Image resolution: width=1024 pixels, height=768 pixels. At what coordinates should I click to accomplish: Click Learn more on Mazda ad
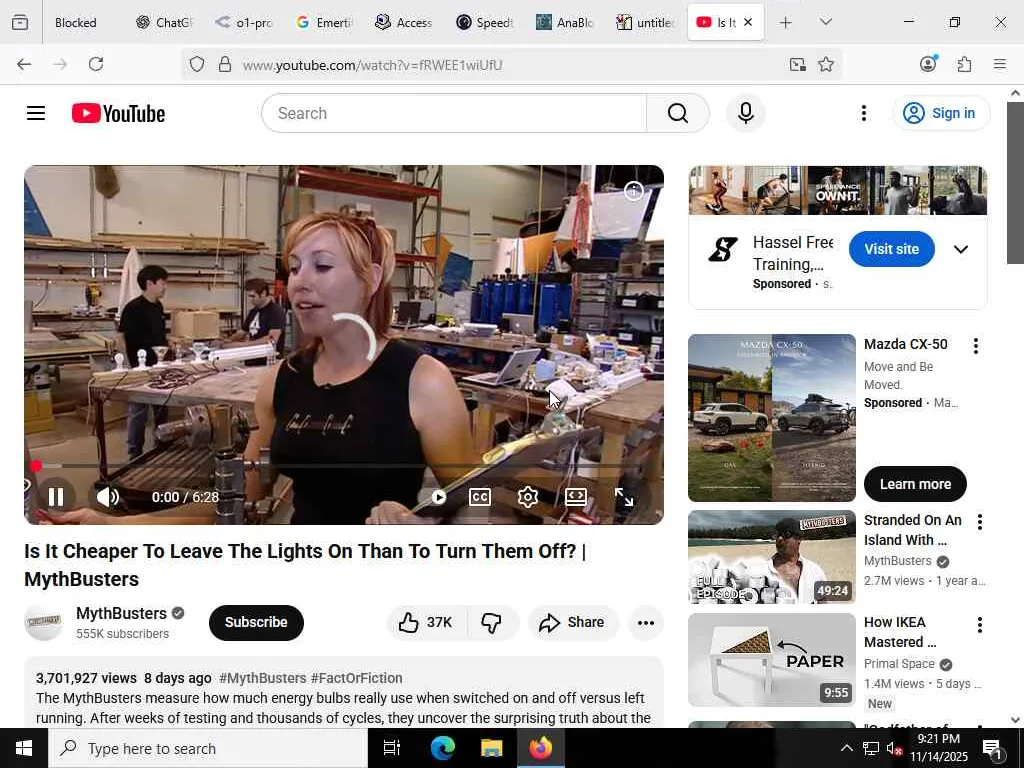tap(915, 484)
